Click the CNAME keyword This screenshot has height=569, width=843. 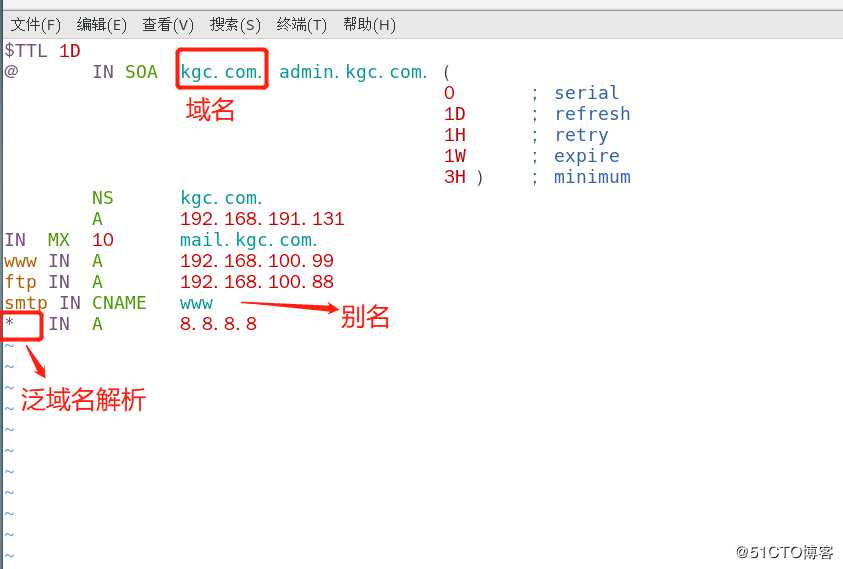pyautogui.click(x=119, y=303)
